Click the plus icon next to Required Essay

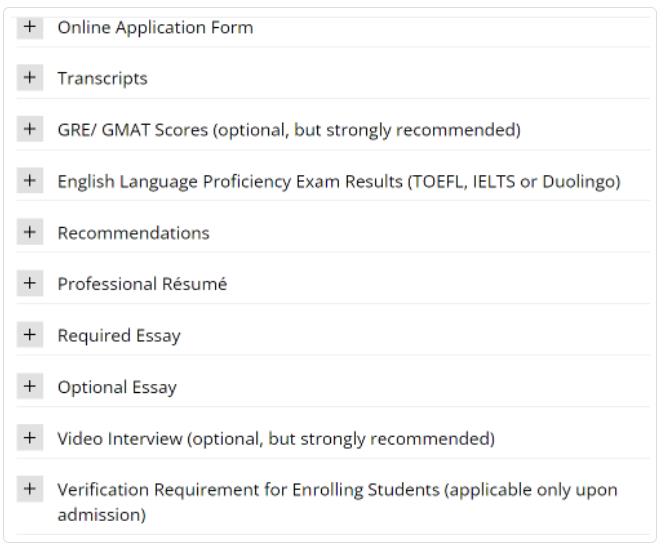click(x=30, y=335)
